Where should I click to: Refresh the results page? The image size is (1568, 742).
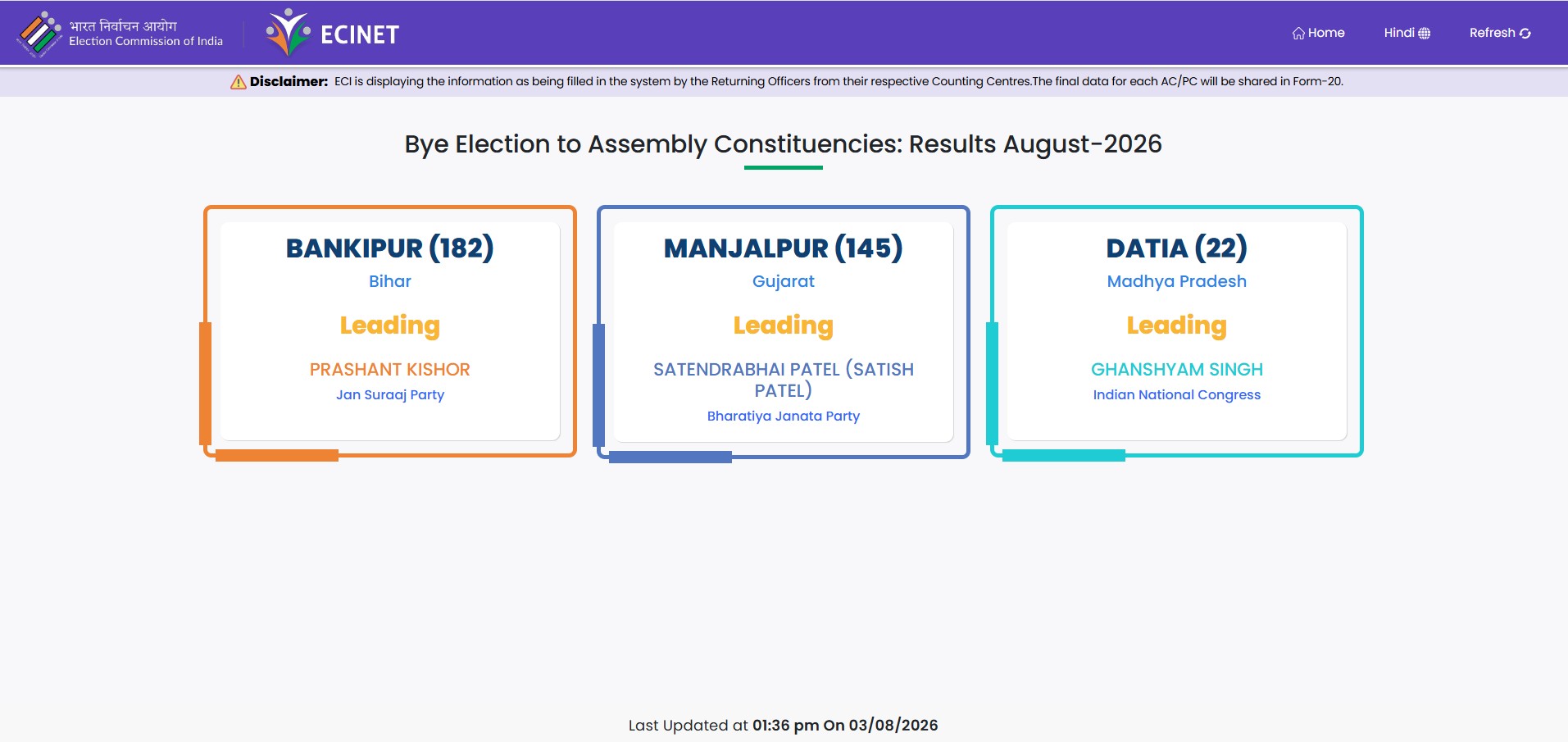[x=1500, y=33]
